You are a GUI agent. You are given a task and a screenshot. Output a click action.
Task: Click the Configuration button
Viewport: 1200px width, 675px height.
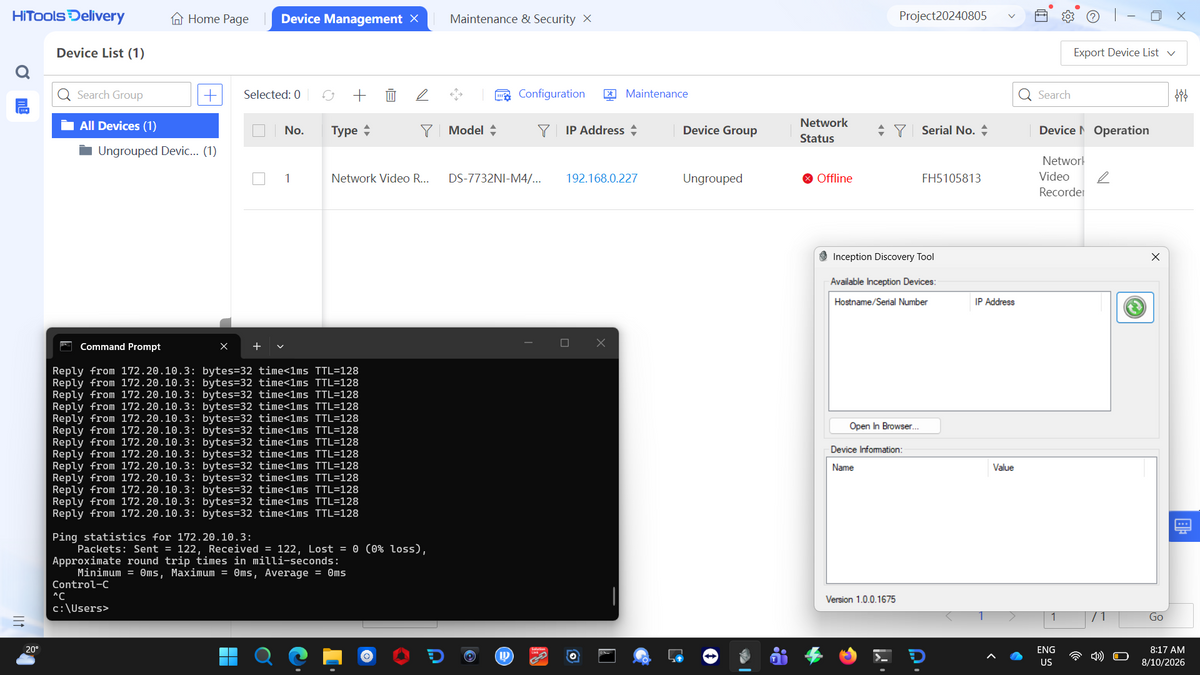pos(540,94)
